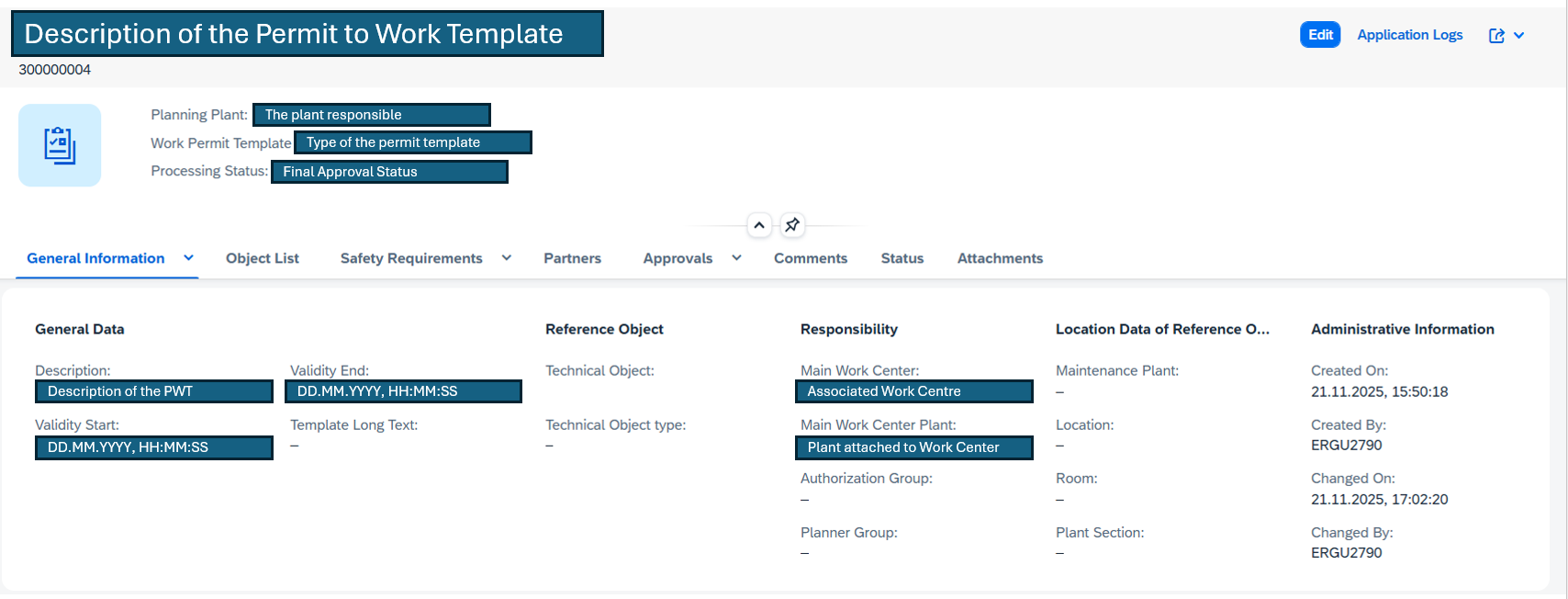The image size is (1568, 599).
Task: Click the Edit button
Action: [x=1320, y=35]
